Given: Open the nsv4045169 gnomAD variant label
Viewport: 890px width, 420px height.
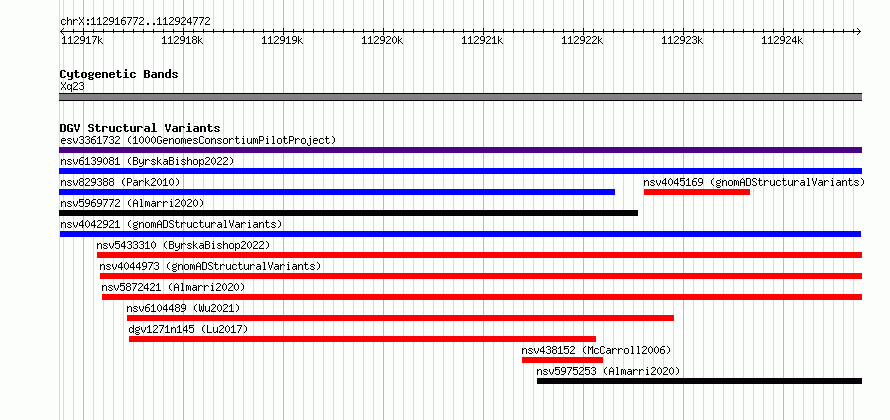Looking at the screenshot, I should [754, 182].
